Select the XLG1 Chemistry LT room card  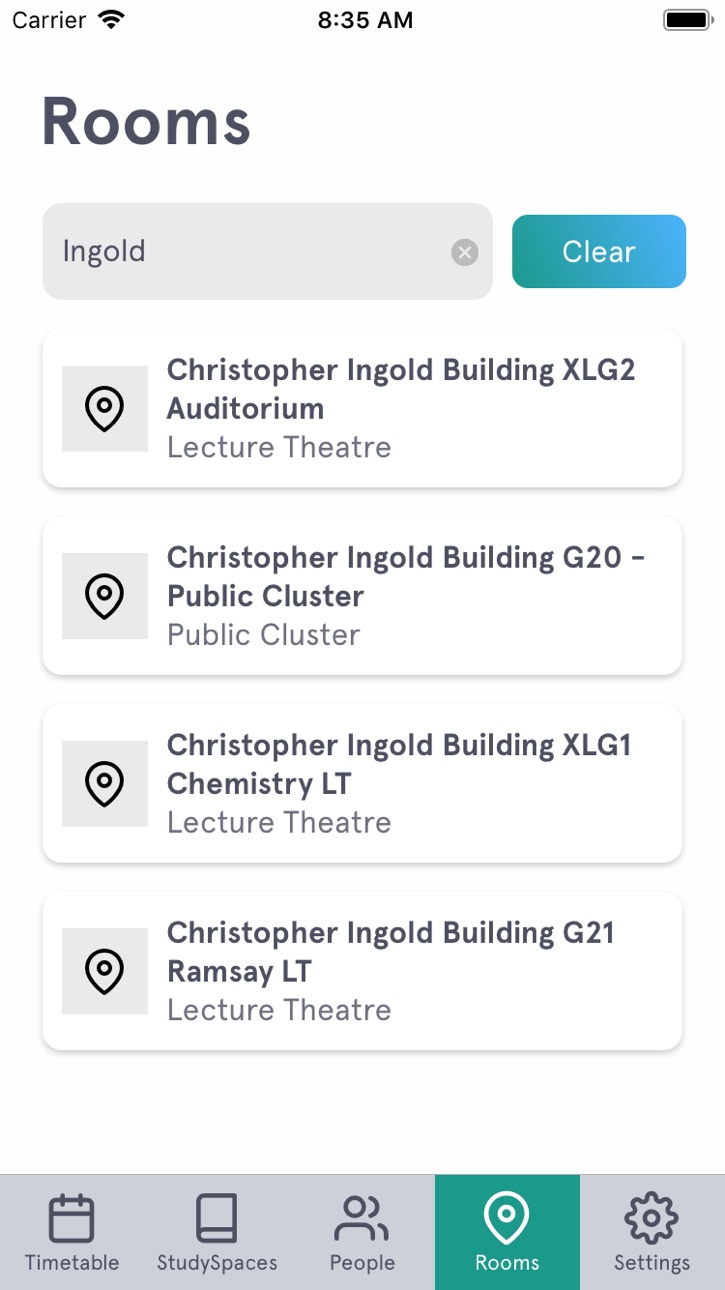(362, 783)
